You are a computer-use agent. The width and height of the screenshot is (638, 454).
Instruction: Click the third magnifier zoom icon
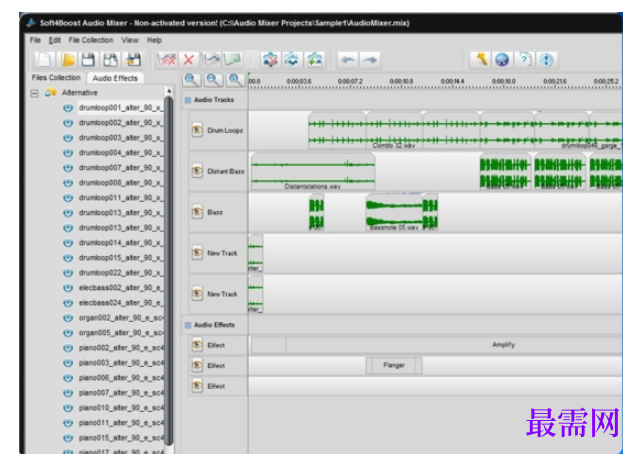coord(236,80)
